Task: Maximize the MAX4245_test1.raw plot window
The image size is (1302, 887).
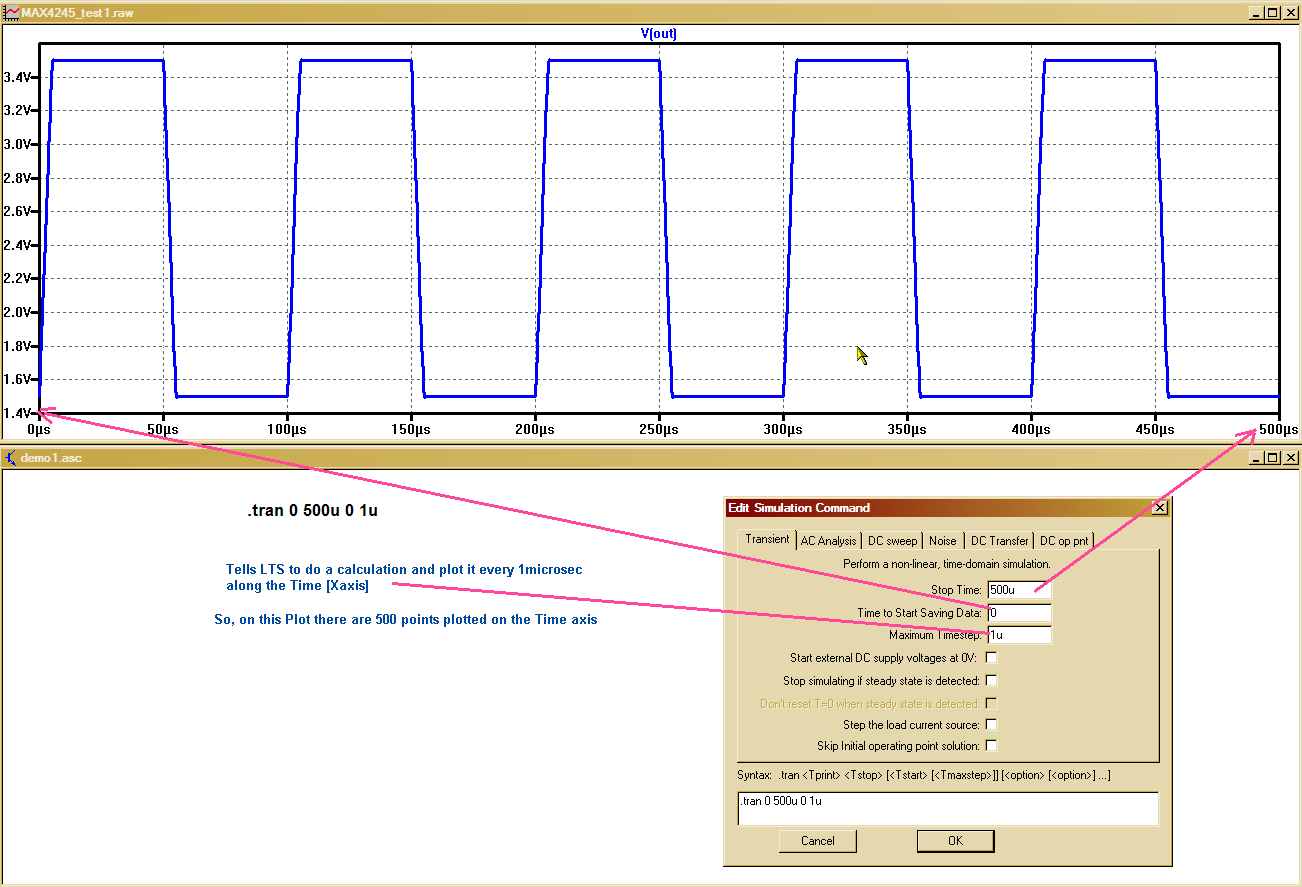Action: 1272,12
